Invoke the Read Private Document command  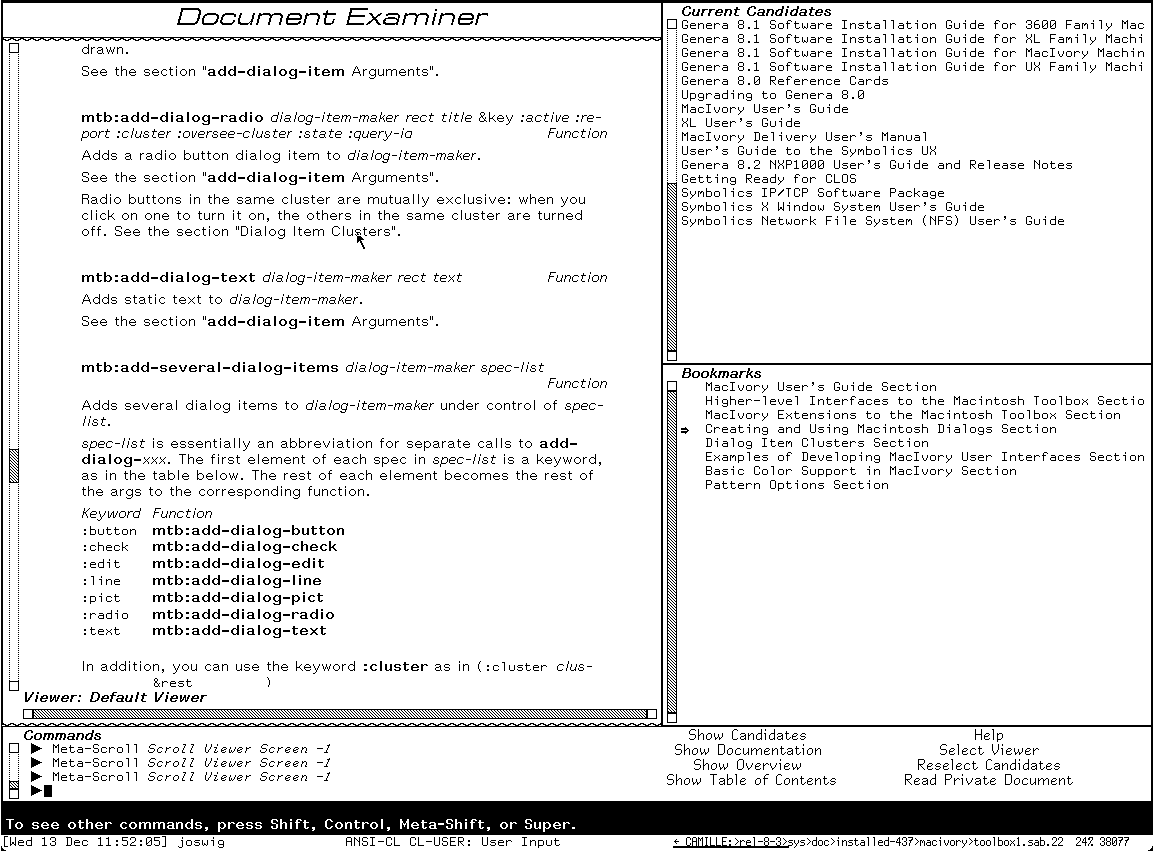tap(988, 780)
